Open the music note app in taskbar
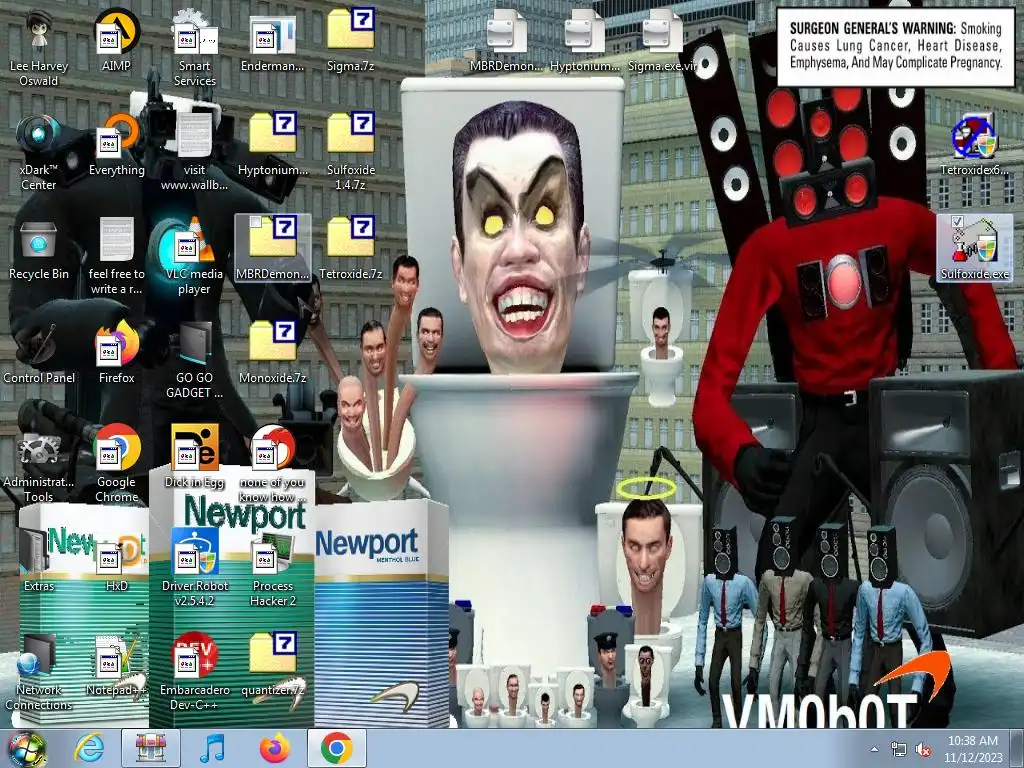This screenshot has width=1024, height=768. (x=212, y=748)
